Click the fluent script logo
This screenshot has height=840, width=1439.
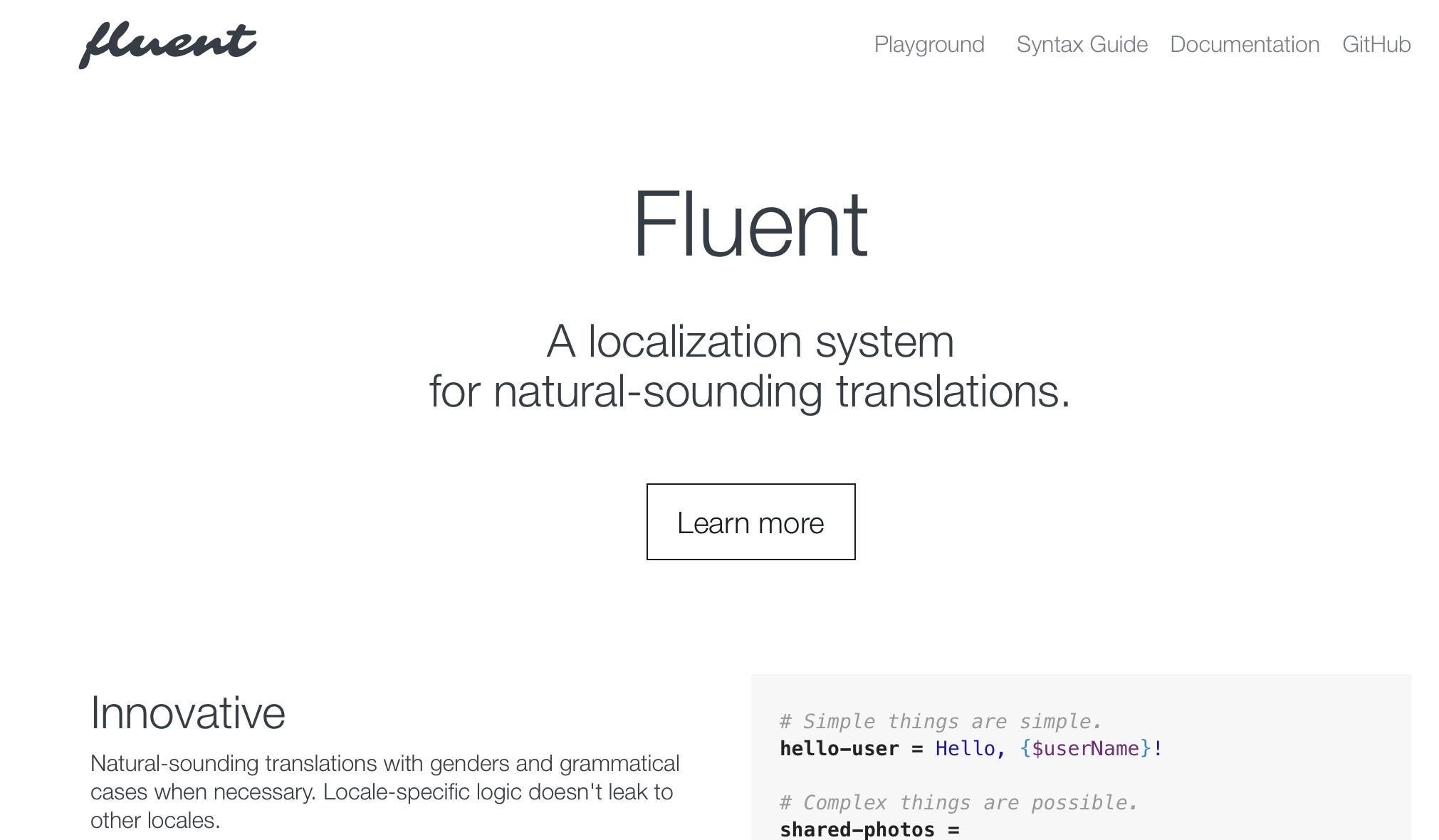167,45
